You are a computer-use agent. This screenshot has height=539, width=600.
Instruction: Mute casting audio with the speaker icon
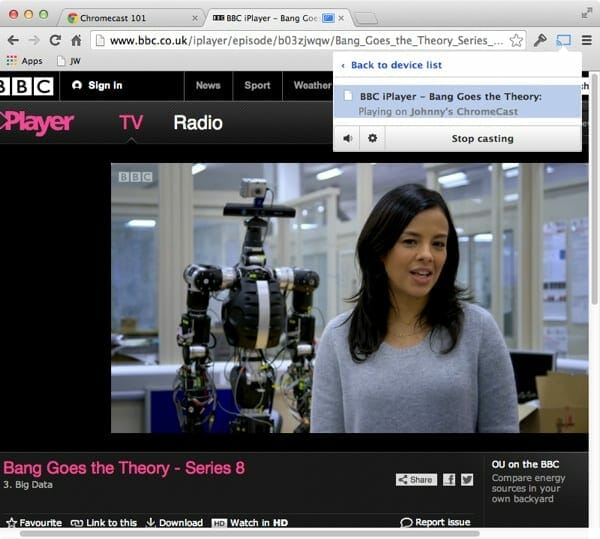[x=347, y=138]
